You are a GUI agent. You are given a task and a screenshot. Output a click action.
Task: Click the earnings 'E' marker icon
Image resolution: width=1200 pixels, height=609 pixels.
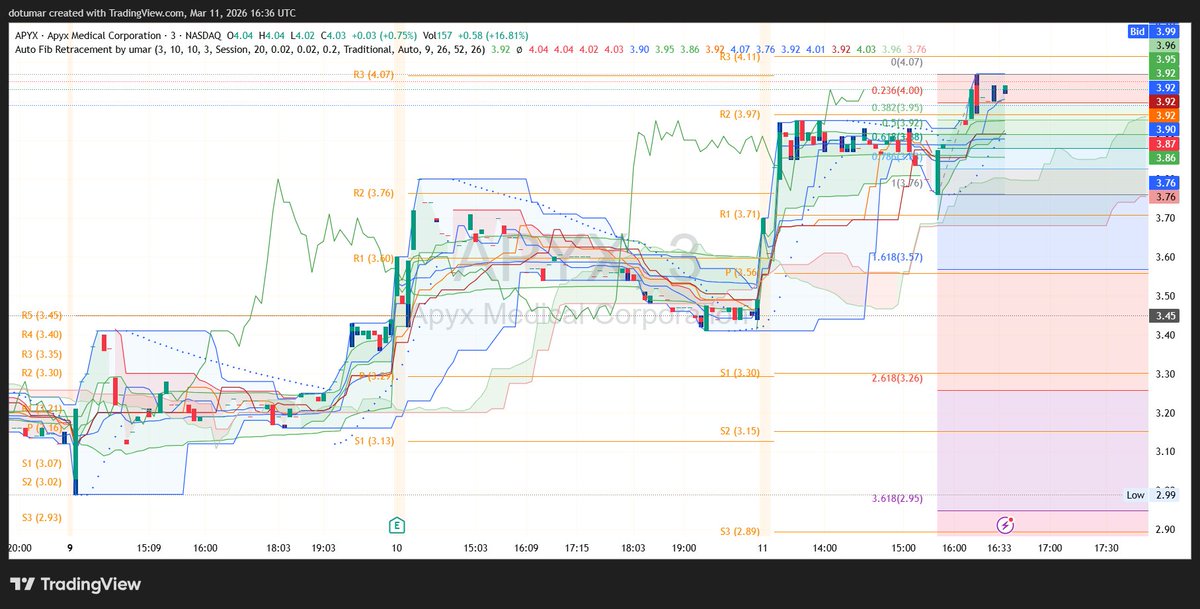coord(397,524)
